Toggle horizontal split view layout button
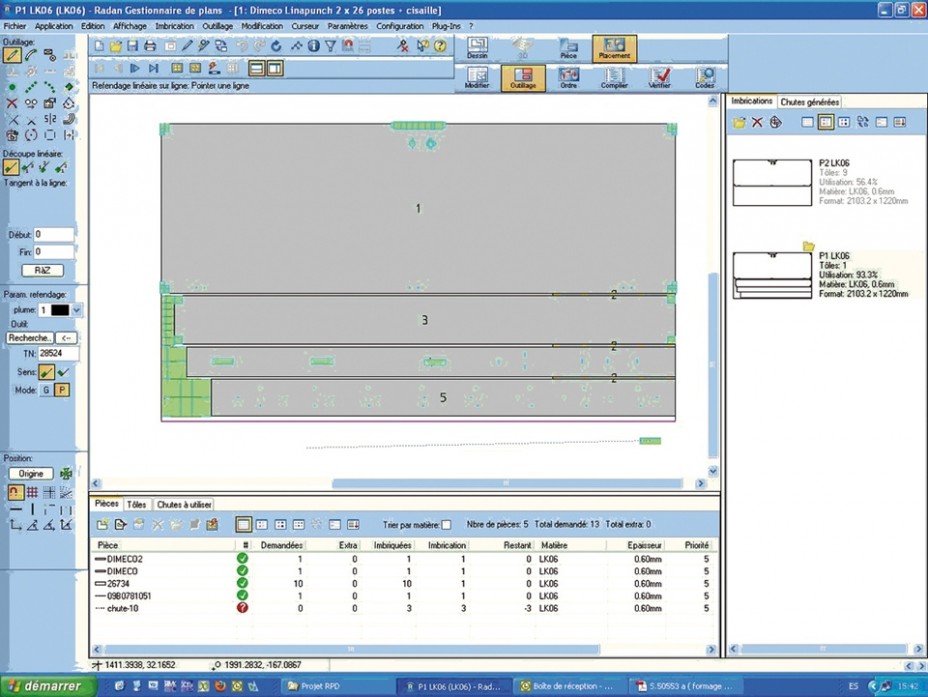 (256, 69)
